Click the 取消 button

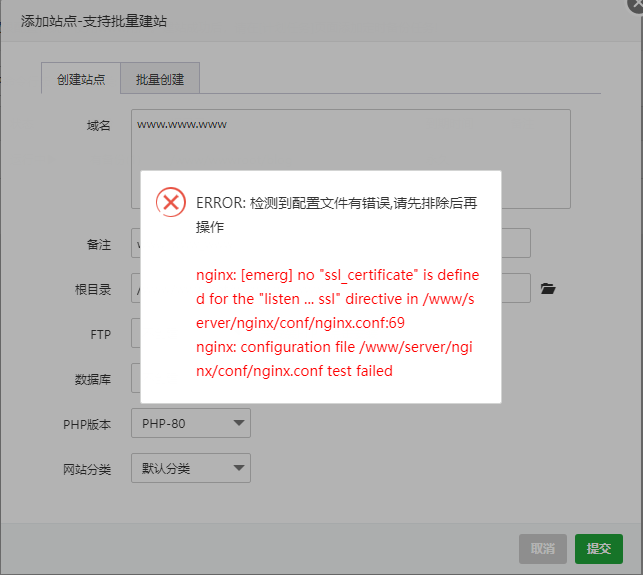coord(543,549)
